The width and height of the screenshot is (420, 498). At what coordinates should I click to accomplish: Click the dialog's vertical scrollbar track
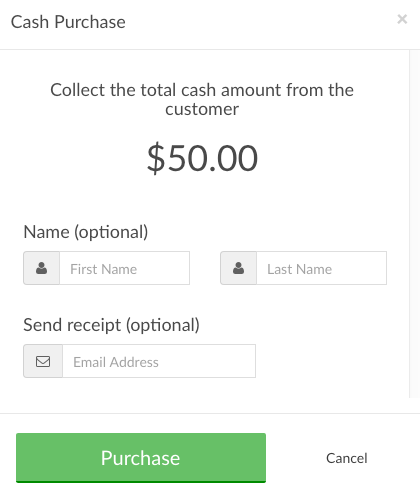point(415,223)
